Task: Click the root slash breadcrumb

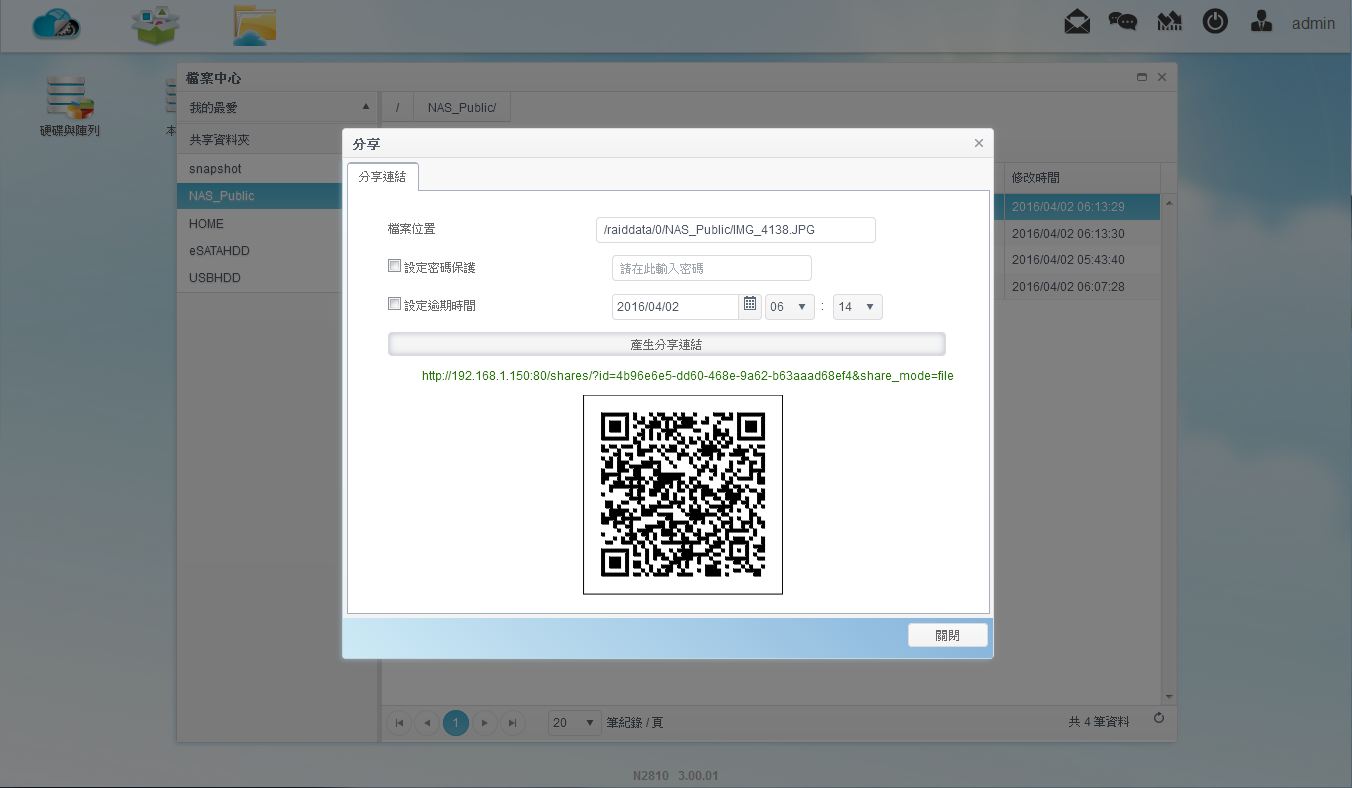Action: pyautogui.click(x=397, y=107)
